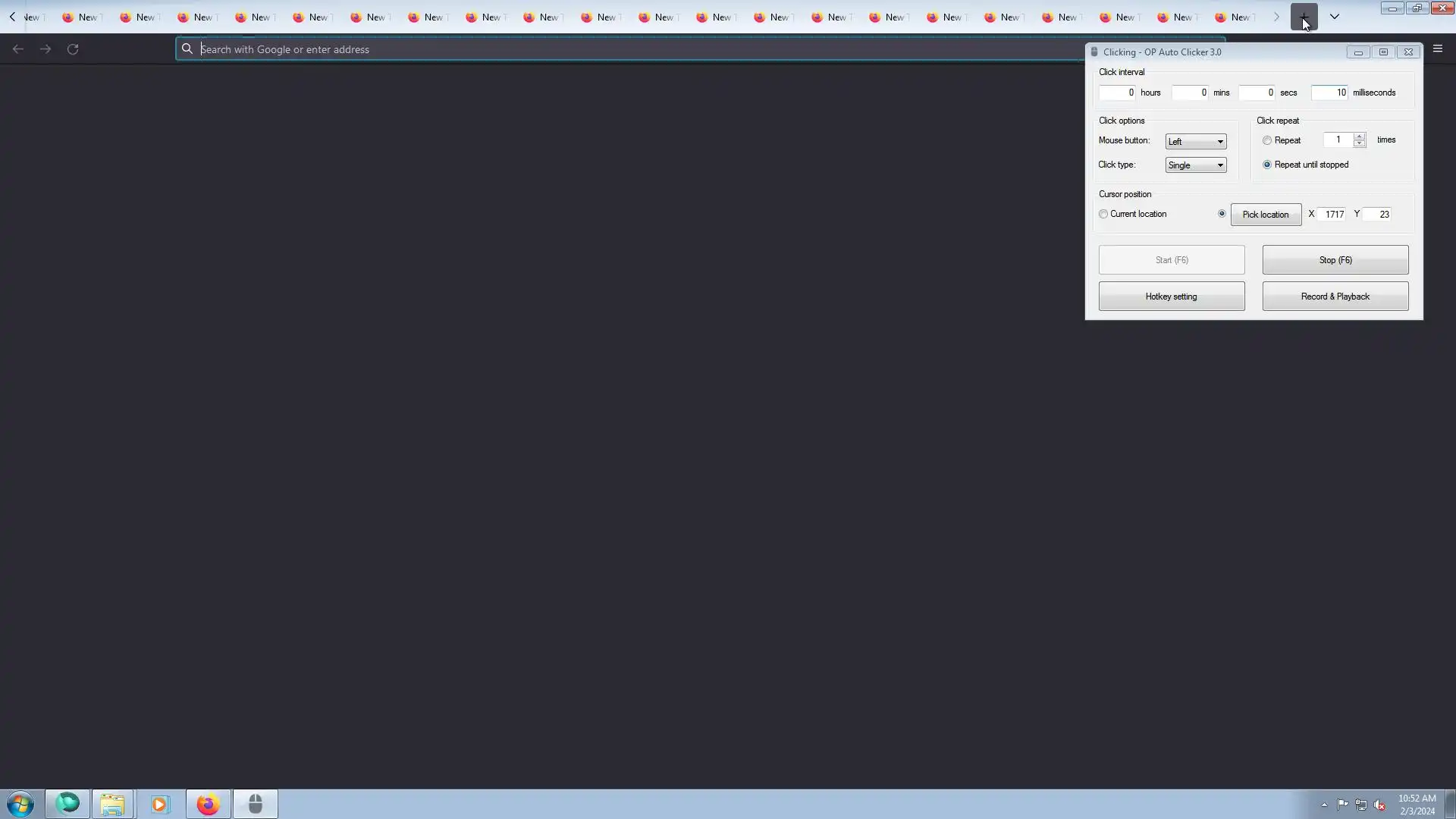Click the new tab plus icon

(1304, 17)
